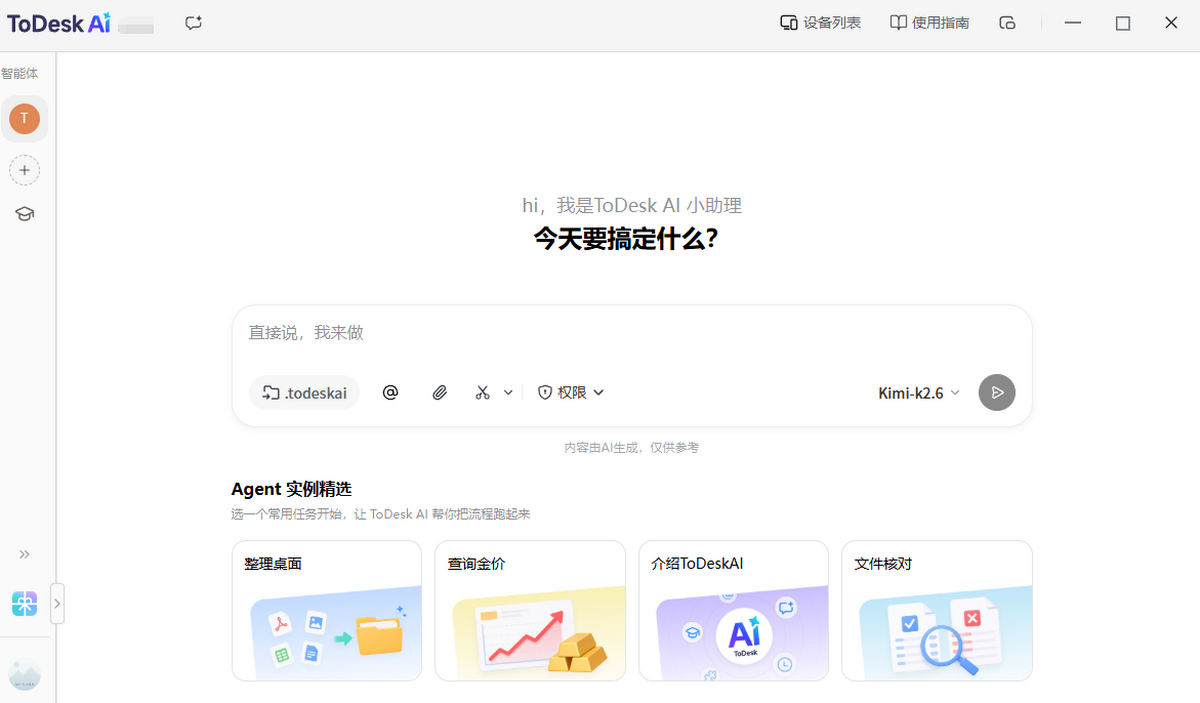
Task: Click the 内容由AI生成，仅供参考 notice
Action: (x=632, y=447)
